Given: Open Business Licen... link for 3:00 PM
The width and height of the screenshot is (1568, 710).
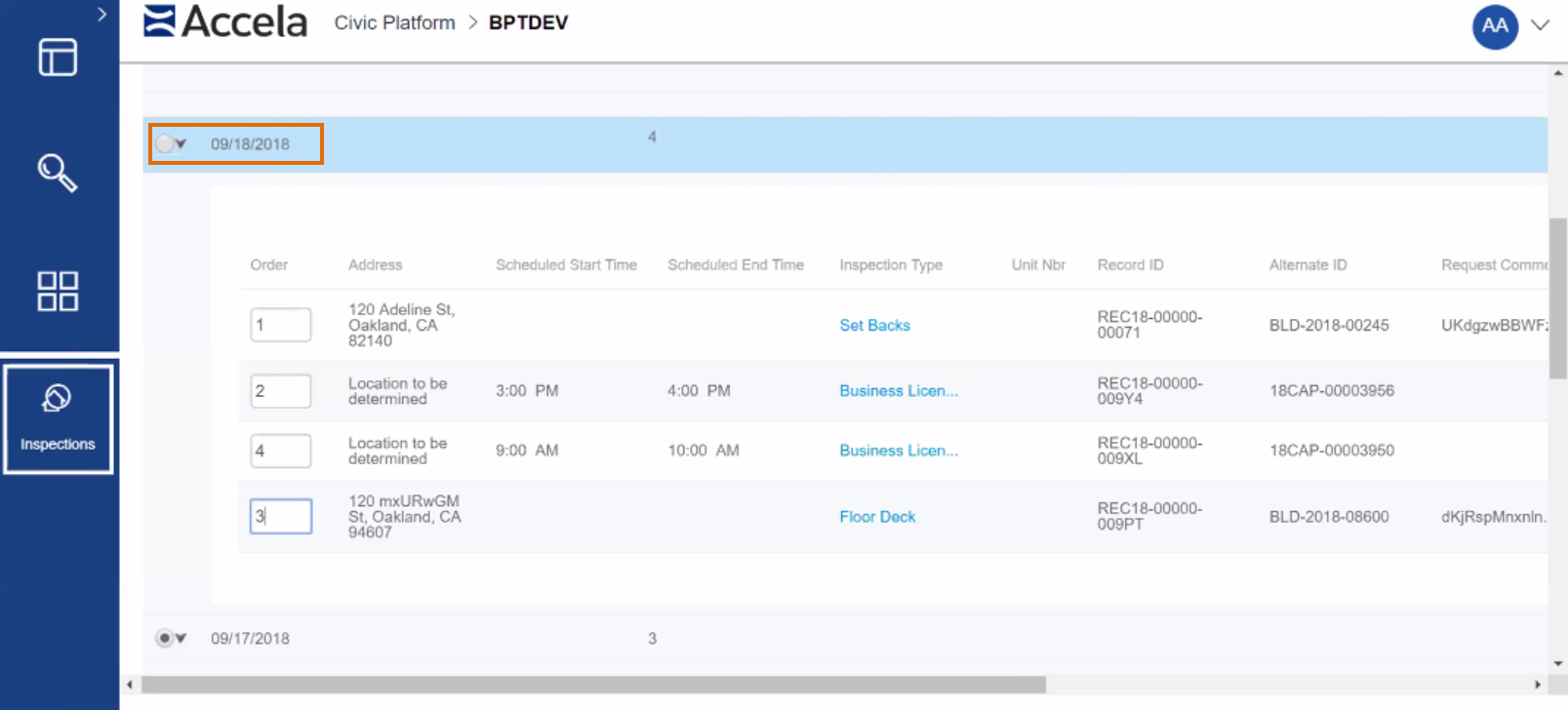Looking at the screenshot, I should click(898, 391).
